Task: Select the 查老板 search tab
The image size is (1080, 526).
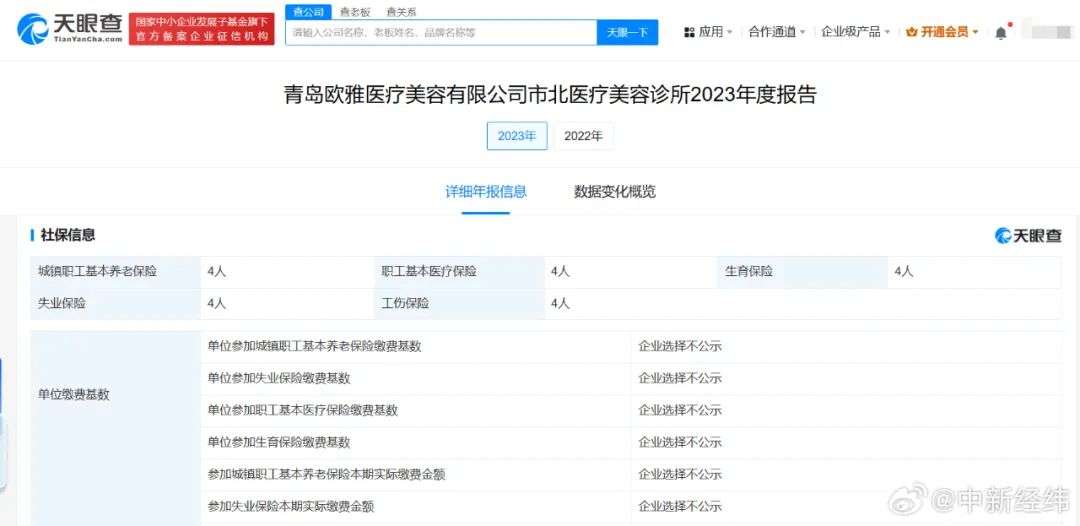Action: point(355,12)
